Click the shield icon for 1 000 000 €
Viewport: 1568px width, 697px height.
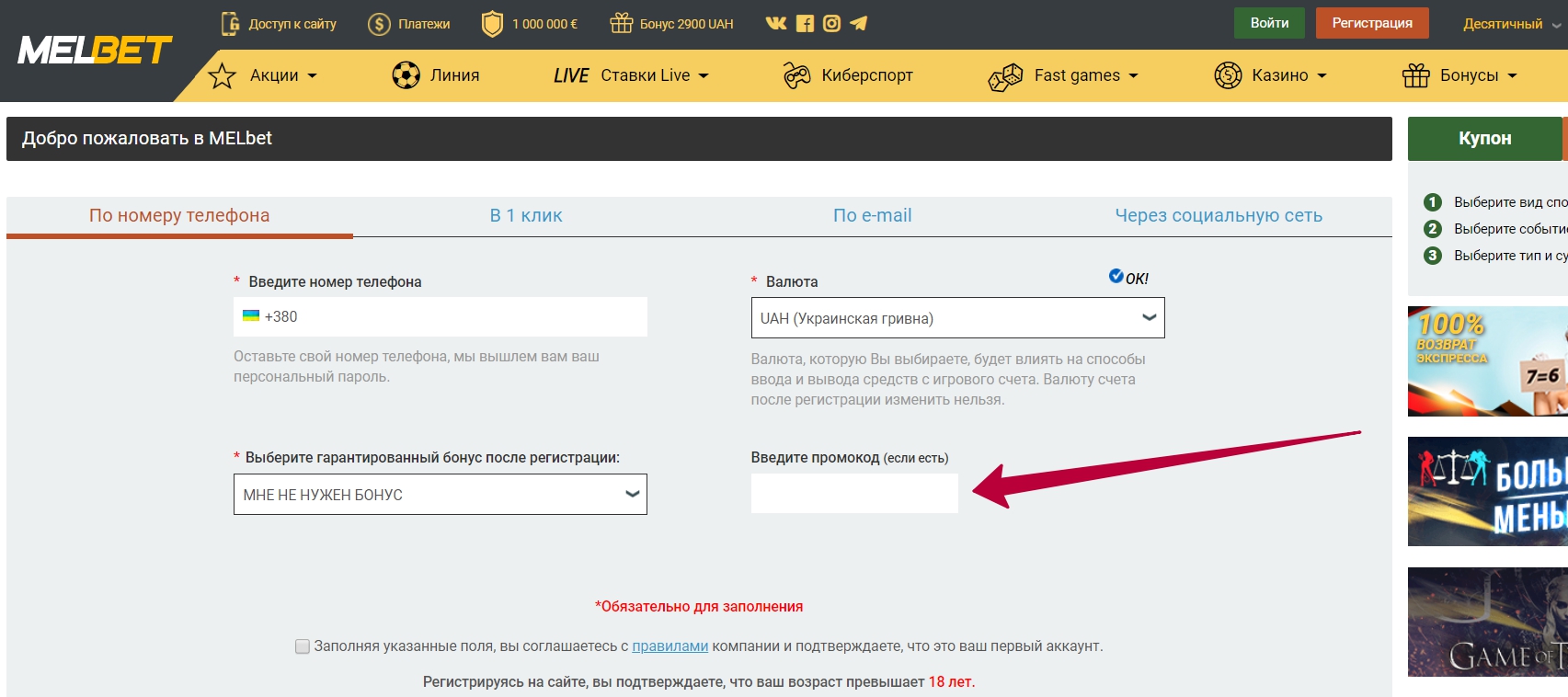493,24
